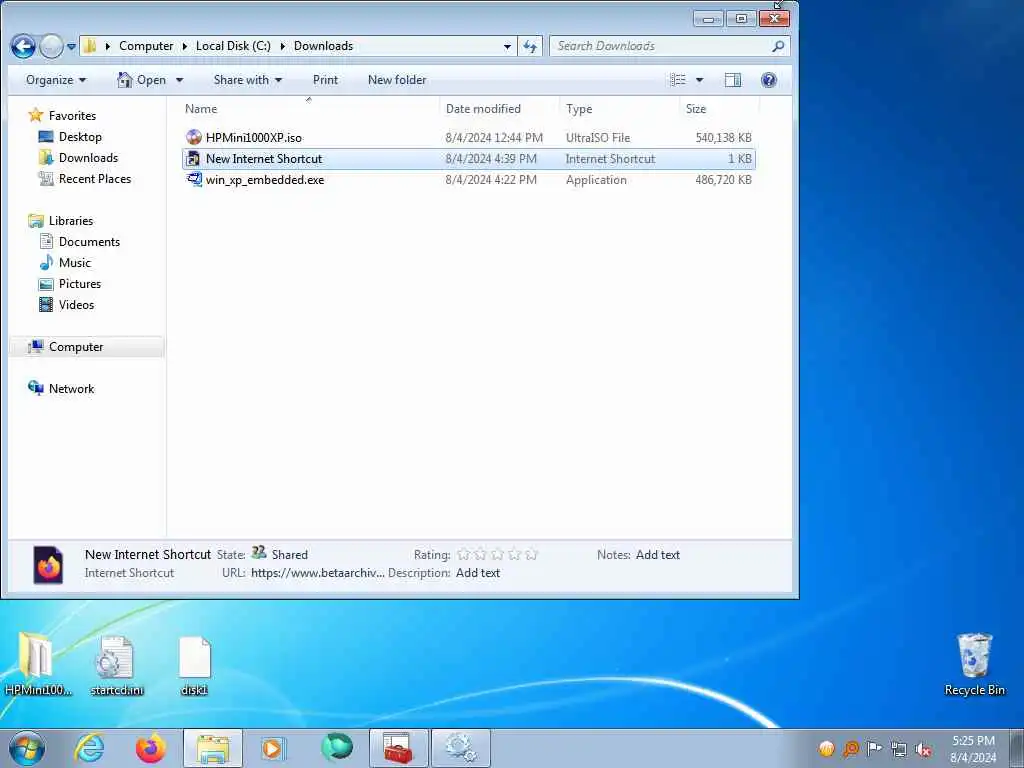The image size is (1024, 768).
Task: Open the address bar history dropdown
Action: pos(507,46)
